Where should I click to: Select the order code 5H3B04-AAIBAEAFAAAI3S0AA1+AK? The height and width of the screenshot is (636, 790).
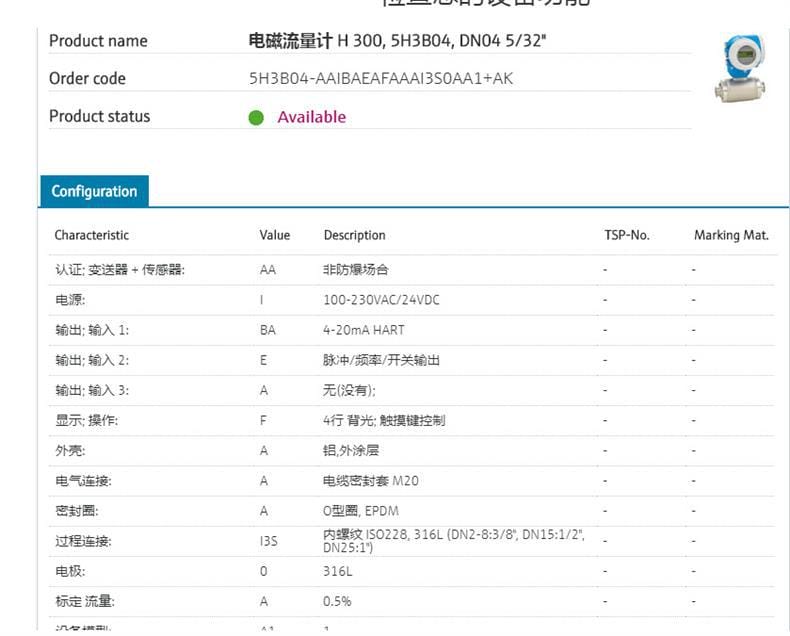pos(380,78)
